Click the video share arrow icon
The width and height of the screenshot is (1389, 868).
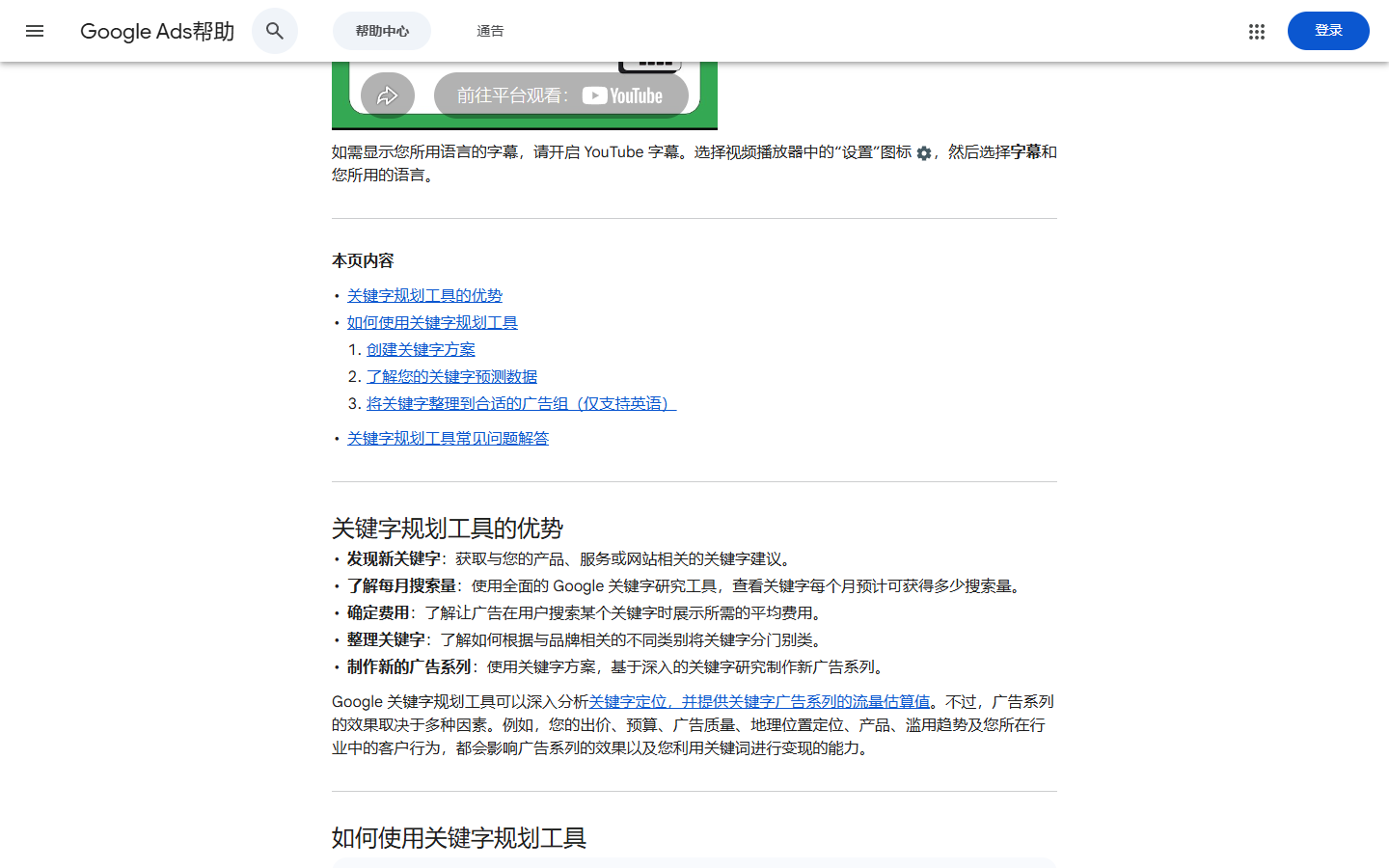coord(388,95)
